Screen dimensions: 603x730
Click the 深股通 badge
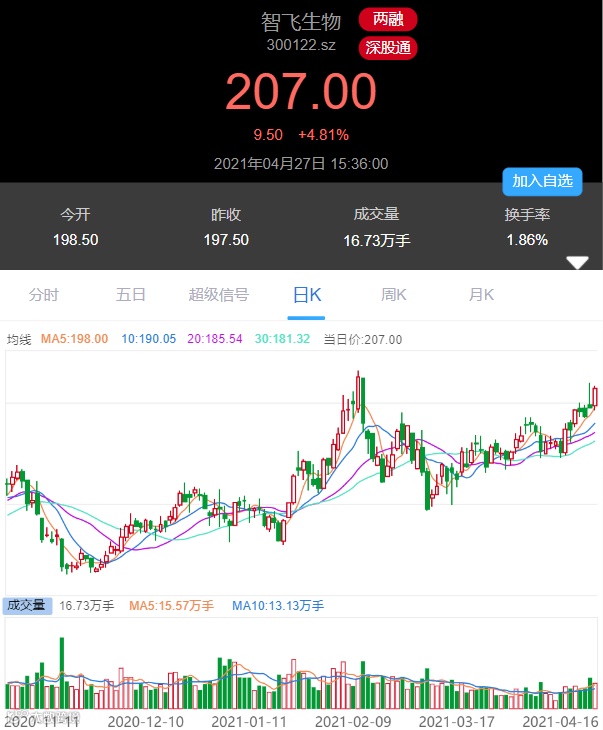pos(387,47)
